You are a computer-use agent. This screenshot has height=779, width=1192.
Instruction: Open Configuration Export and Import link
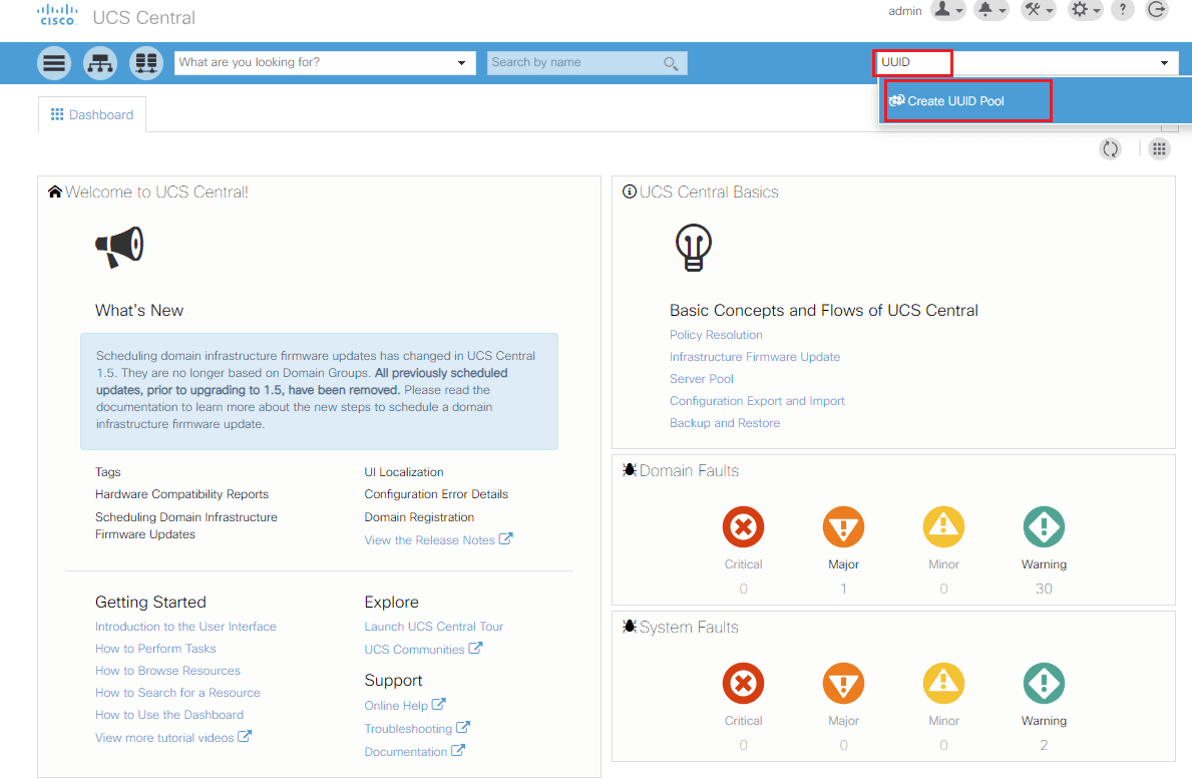(757, 401)
